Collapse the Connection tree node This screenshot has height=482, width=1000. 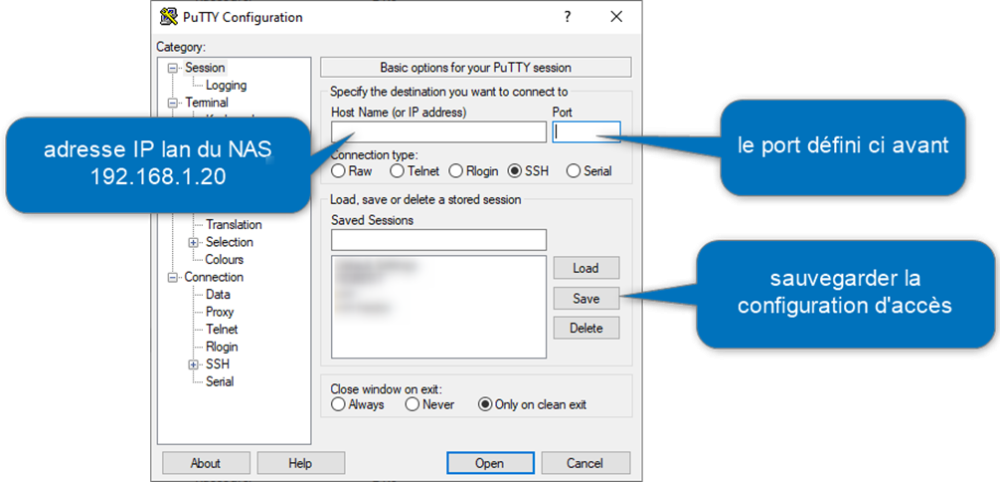pyautogui.click(x=172, y=277)
